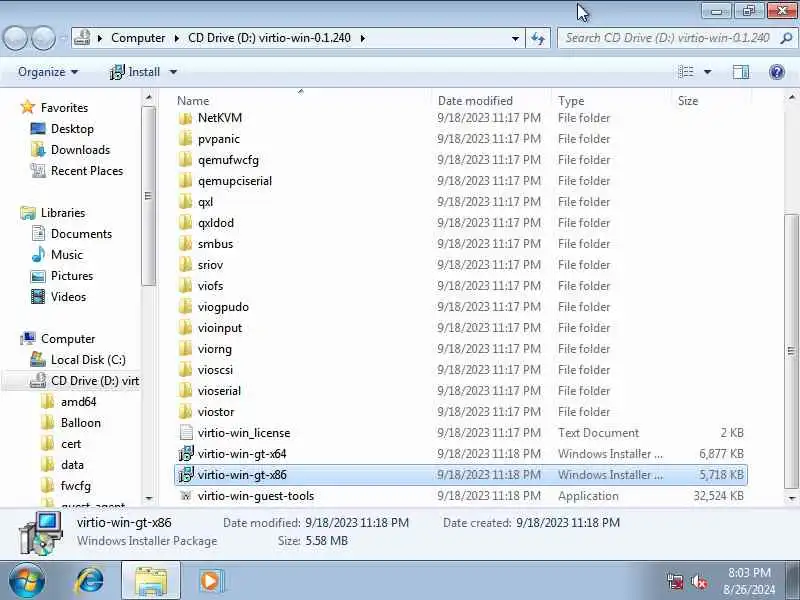
Task: Open the Install dropdown arrow
Action: click(173, 72)
